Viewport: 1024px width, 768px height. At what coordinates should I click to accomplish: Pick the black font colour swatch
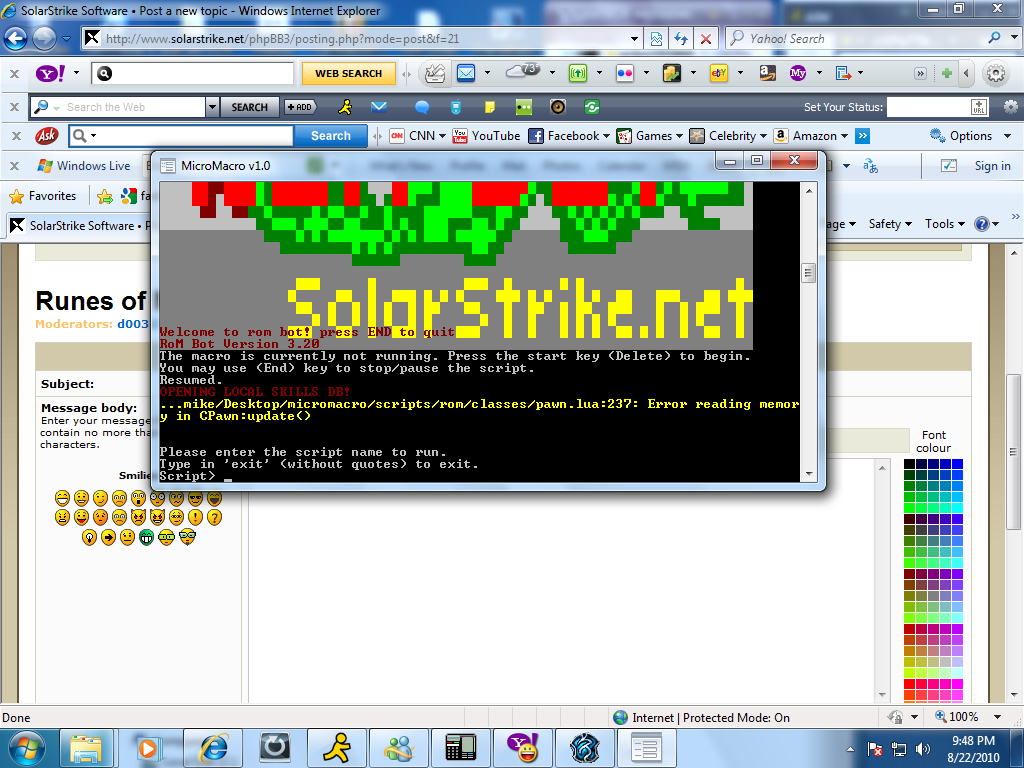(909, 464)
